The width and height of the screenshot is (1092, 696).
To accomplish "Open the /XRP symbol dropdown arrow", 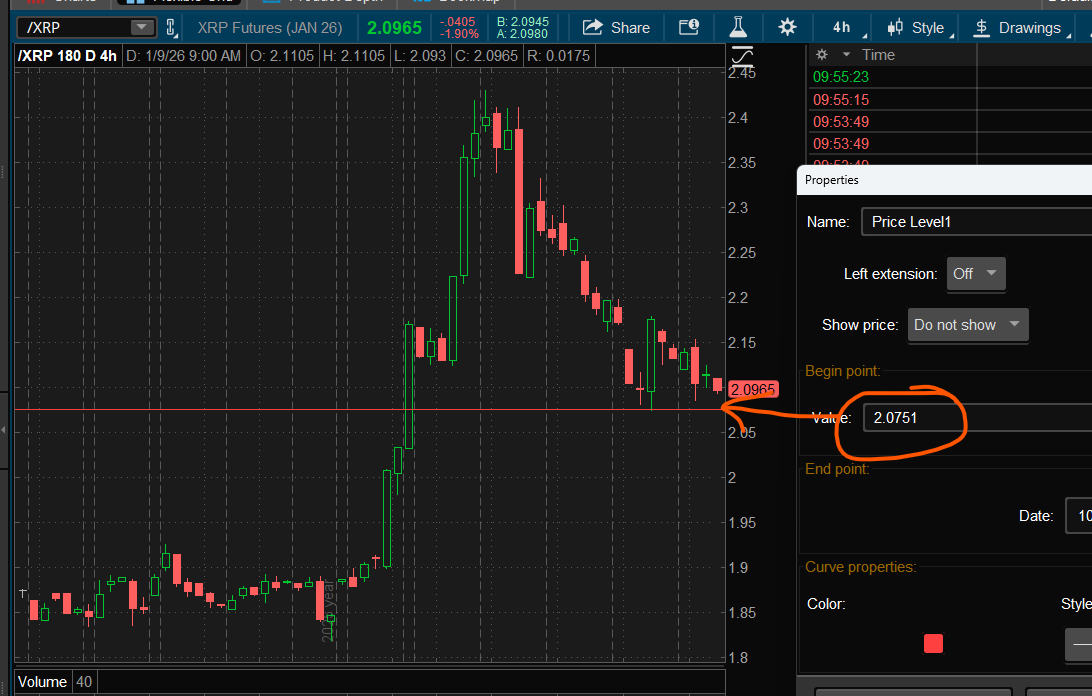I will [141, 27].
